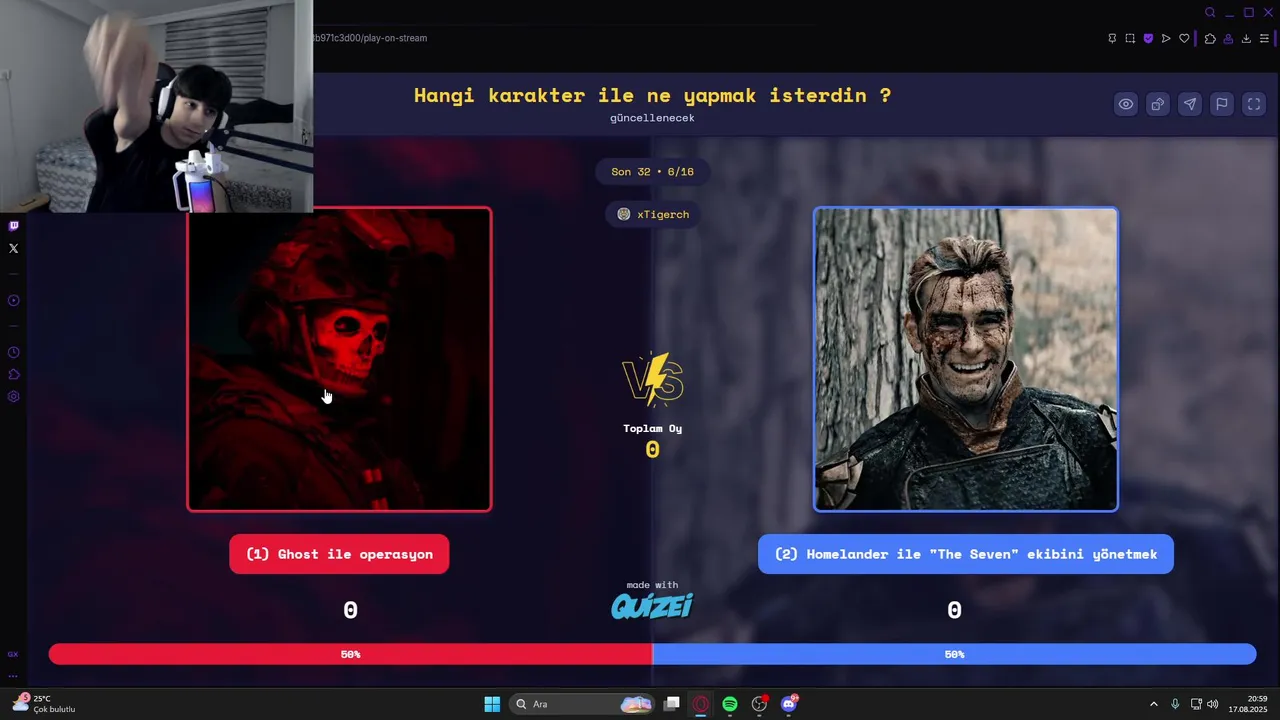
Task: Click the "güncellenecek" subtitle text
Action: point(652,118)
